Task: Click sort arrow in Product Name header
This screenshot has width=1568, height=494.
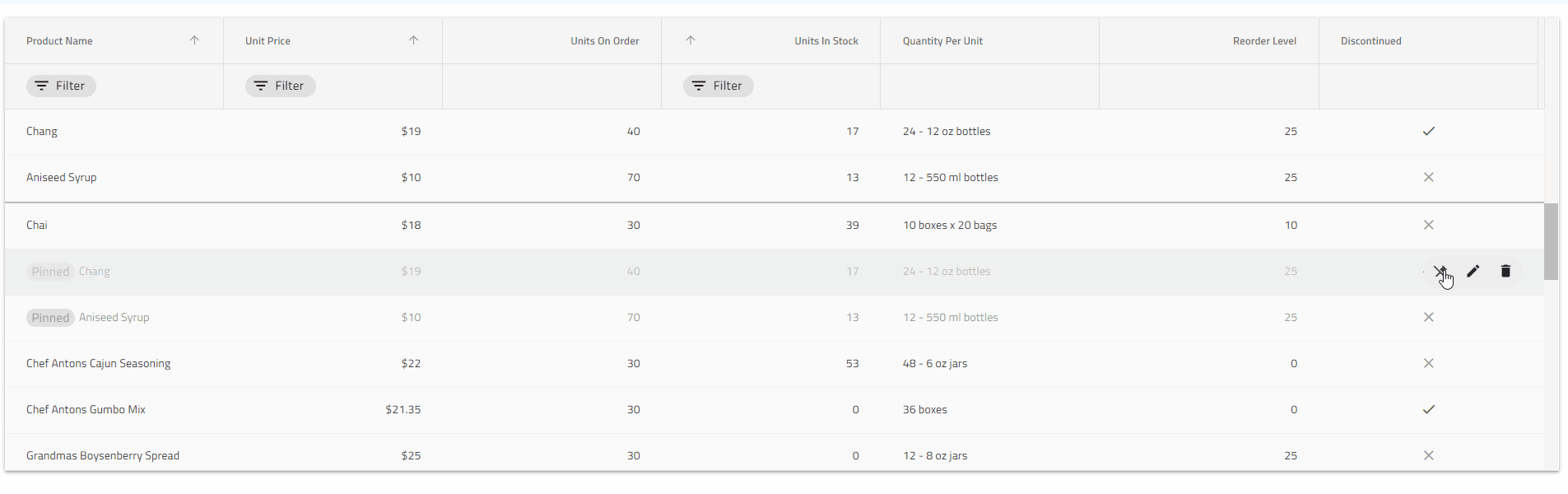Action: 194,40
